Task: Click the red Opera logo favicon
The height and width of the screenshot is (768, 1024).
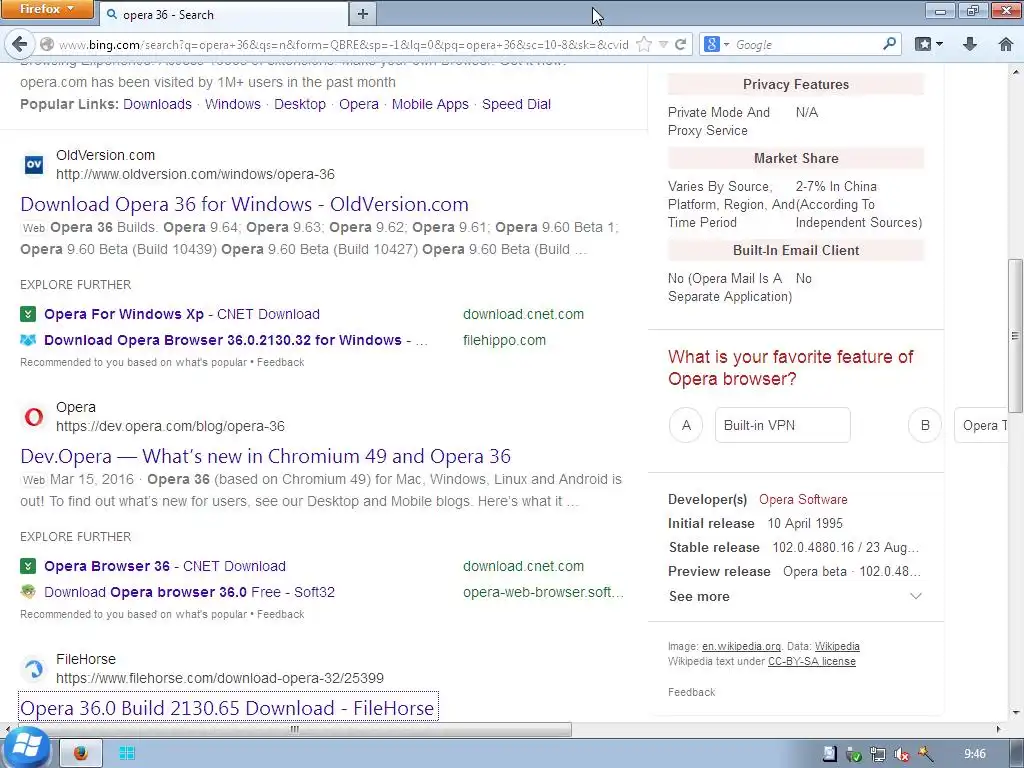Action: (x=34, y=417)
